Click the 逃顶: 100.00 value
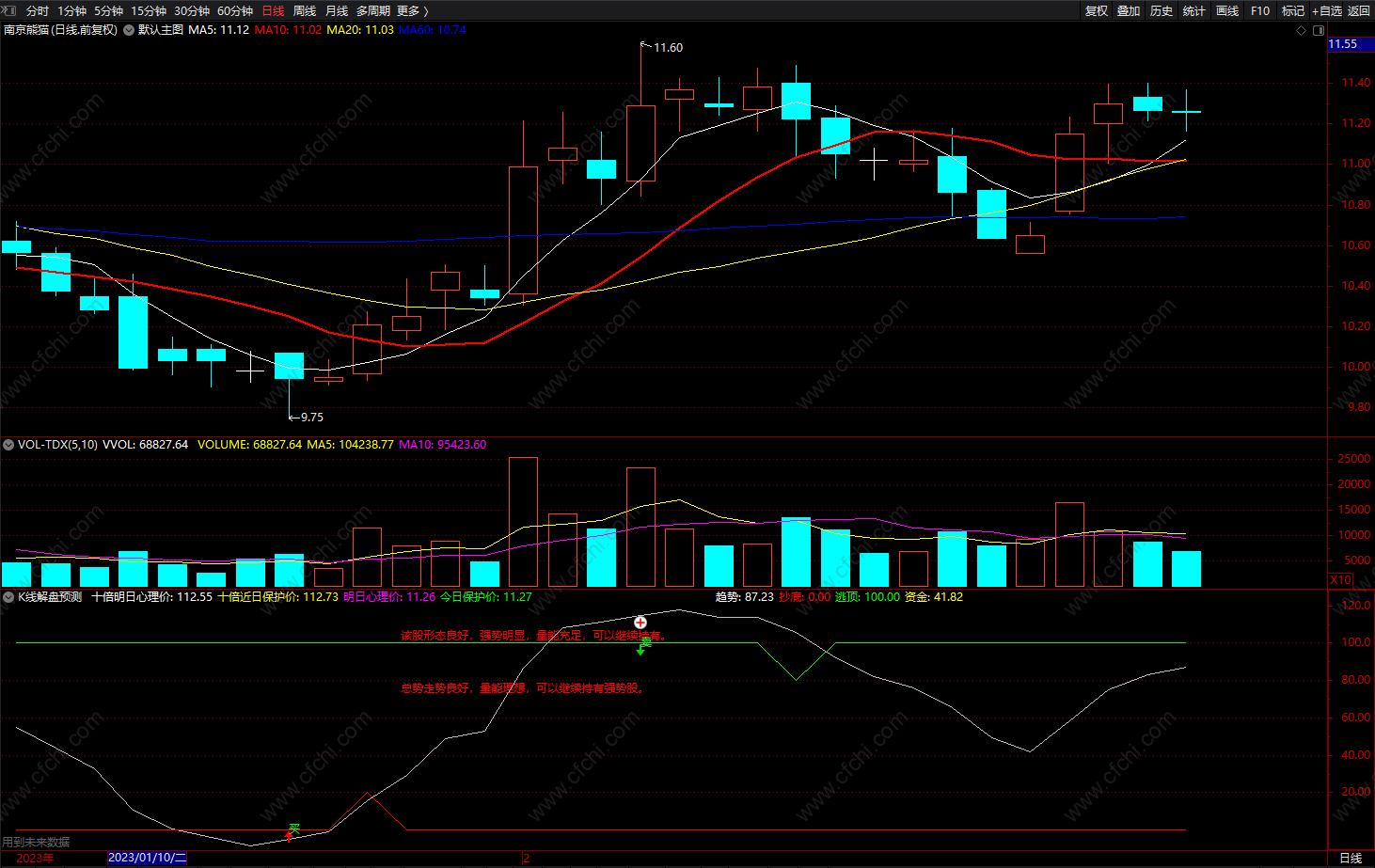The width and height of the screenshot is (1375, 868). pos(867,597)
